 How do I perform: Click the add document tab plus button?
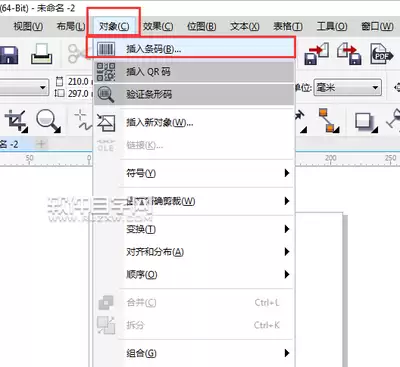click(x=42, y=144)
